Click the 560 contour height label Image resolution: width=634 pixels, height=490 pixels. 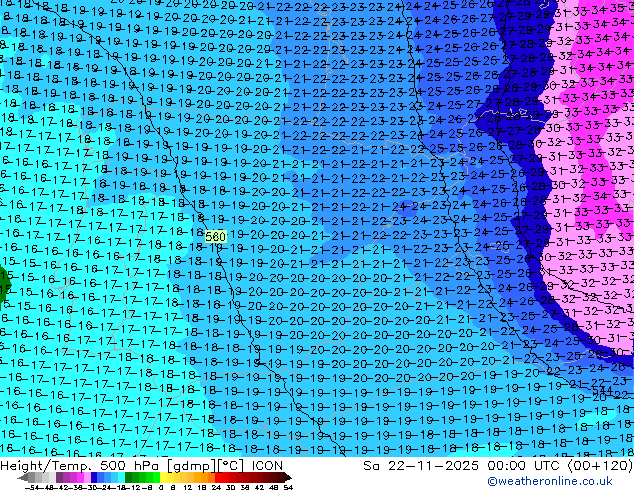click(x=216, y=237)
